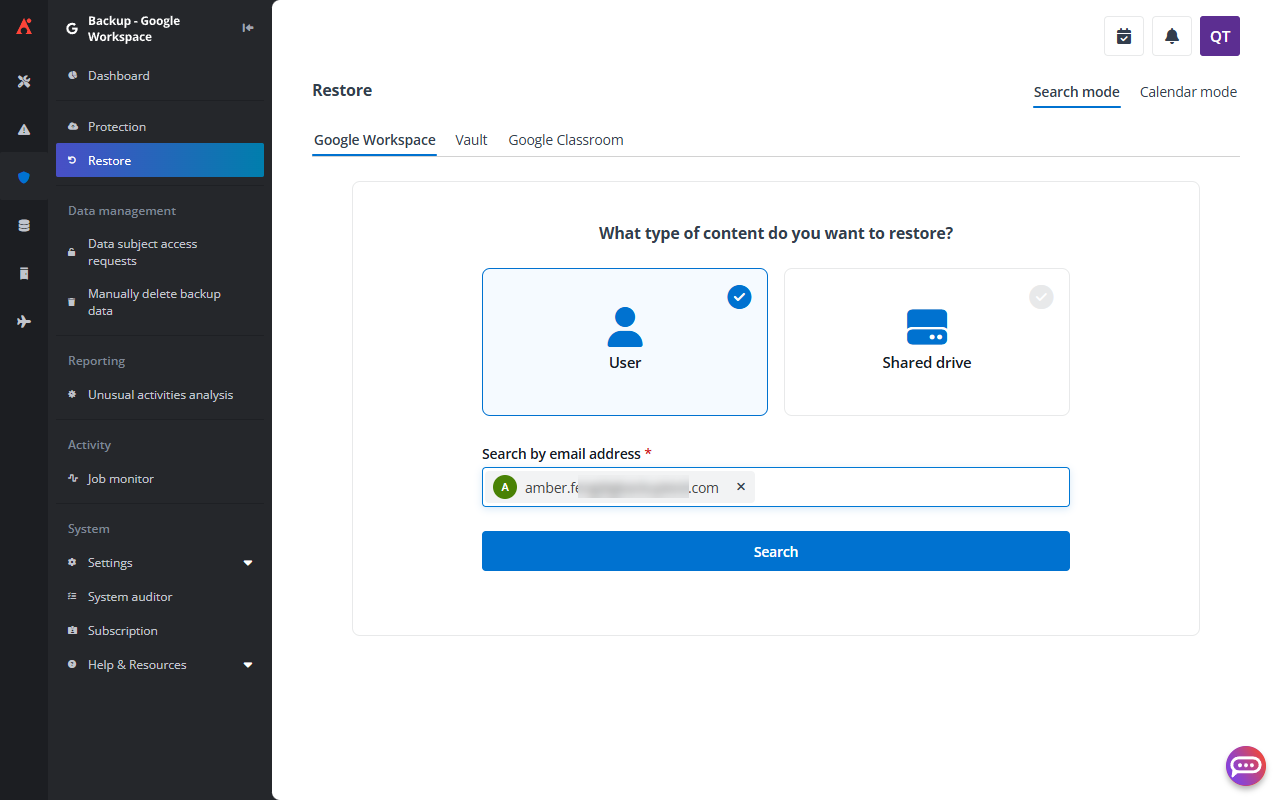Open the Vault tab
The height and width of the screenshot is (800, 1280).
[471, 140]
